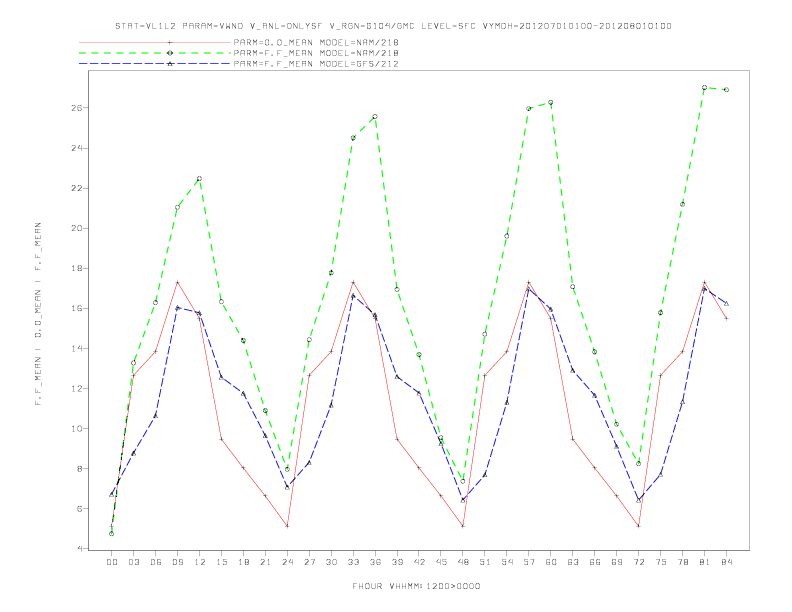Click x-axis forecast hour label 09
The height and width of the screenshot is (612, 792).
coord(177,562)
